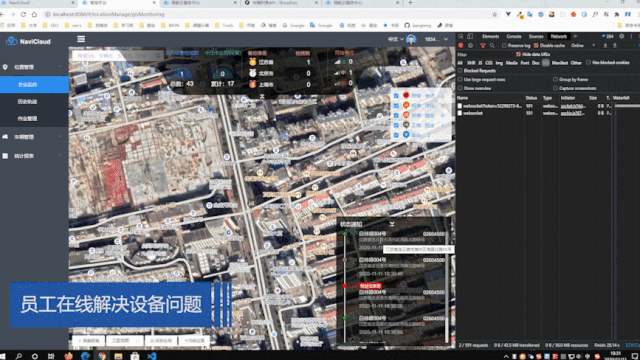
Task: Open the Online throttling dropdown
Action: (x=583, y=46)
